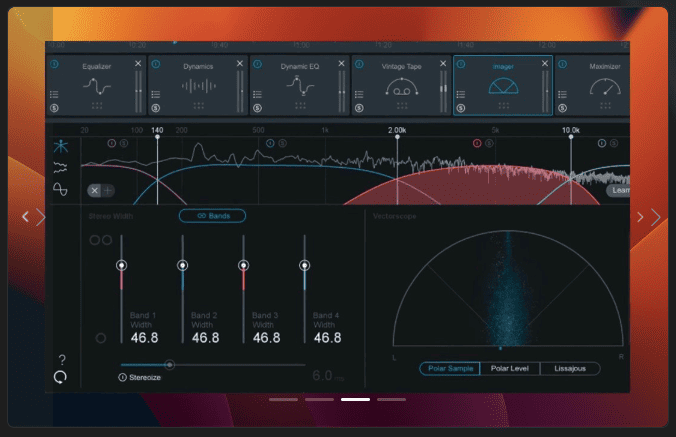
Task: Enable the Stereoize power toggle
Action: pyautogui.click(x=122, y=378)
